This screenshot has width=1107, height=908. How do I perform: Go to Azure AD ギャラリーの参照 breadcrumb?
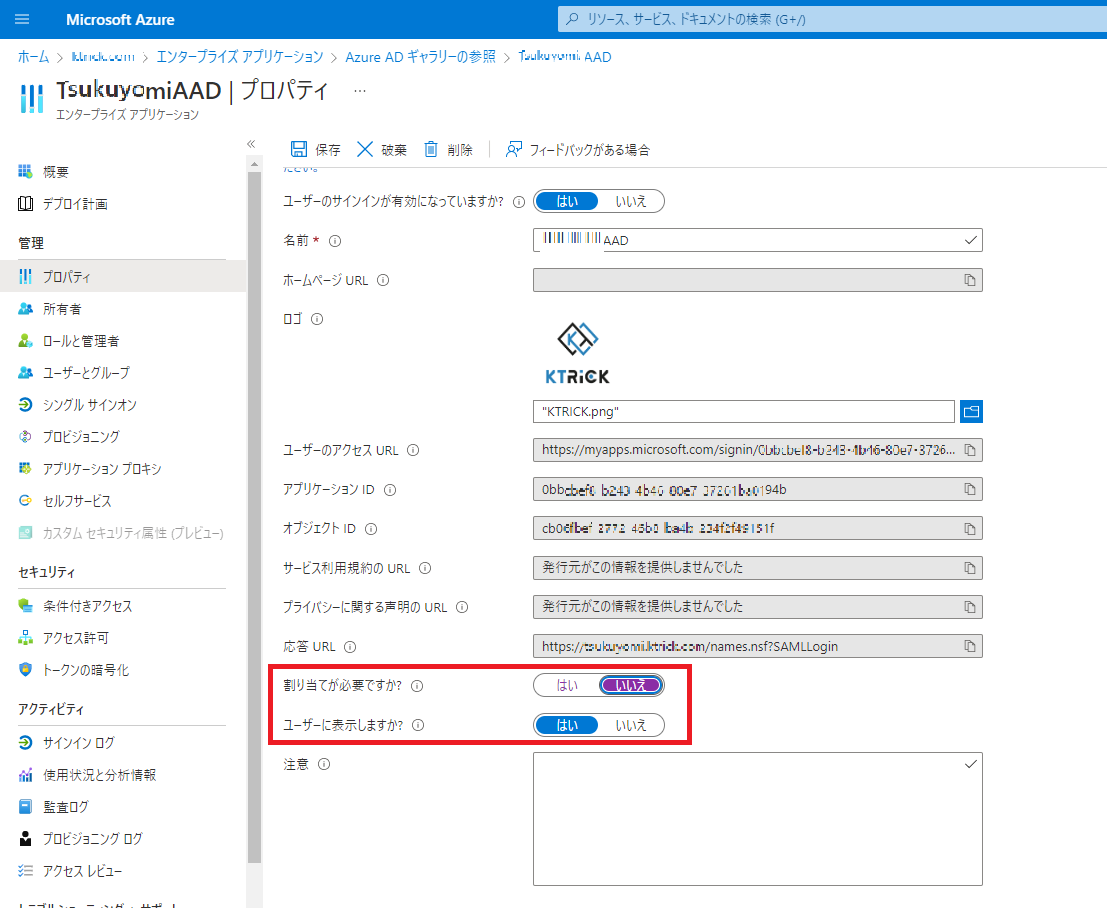(421, 56)
